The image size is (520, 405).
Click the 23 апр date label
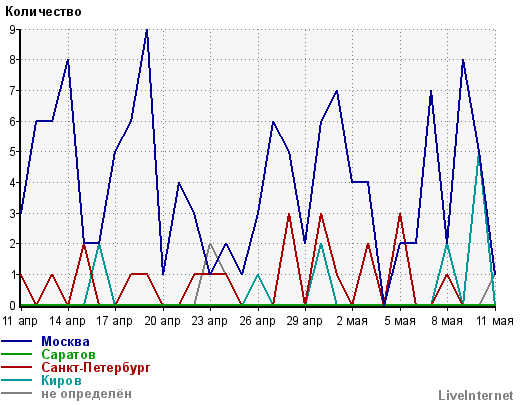209,321
